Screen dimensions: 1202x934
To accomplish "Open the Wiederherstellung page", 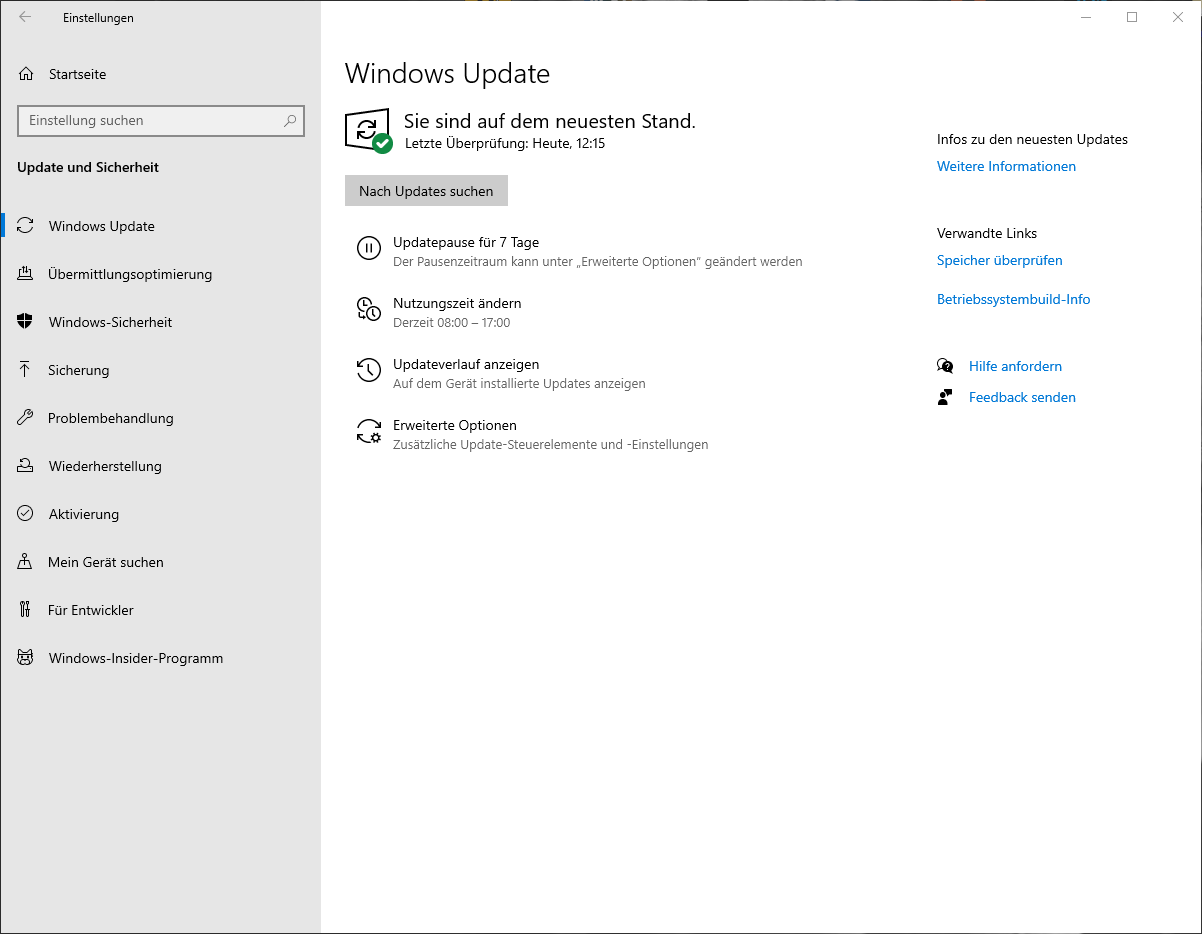I will 160,466.
